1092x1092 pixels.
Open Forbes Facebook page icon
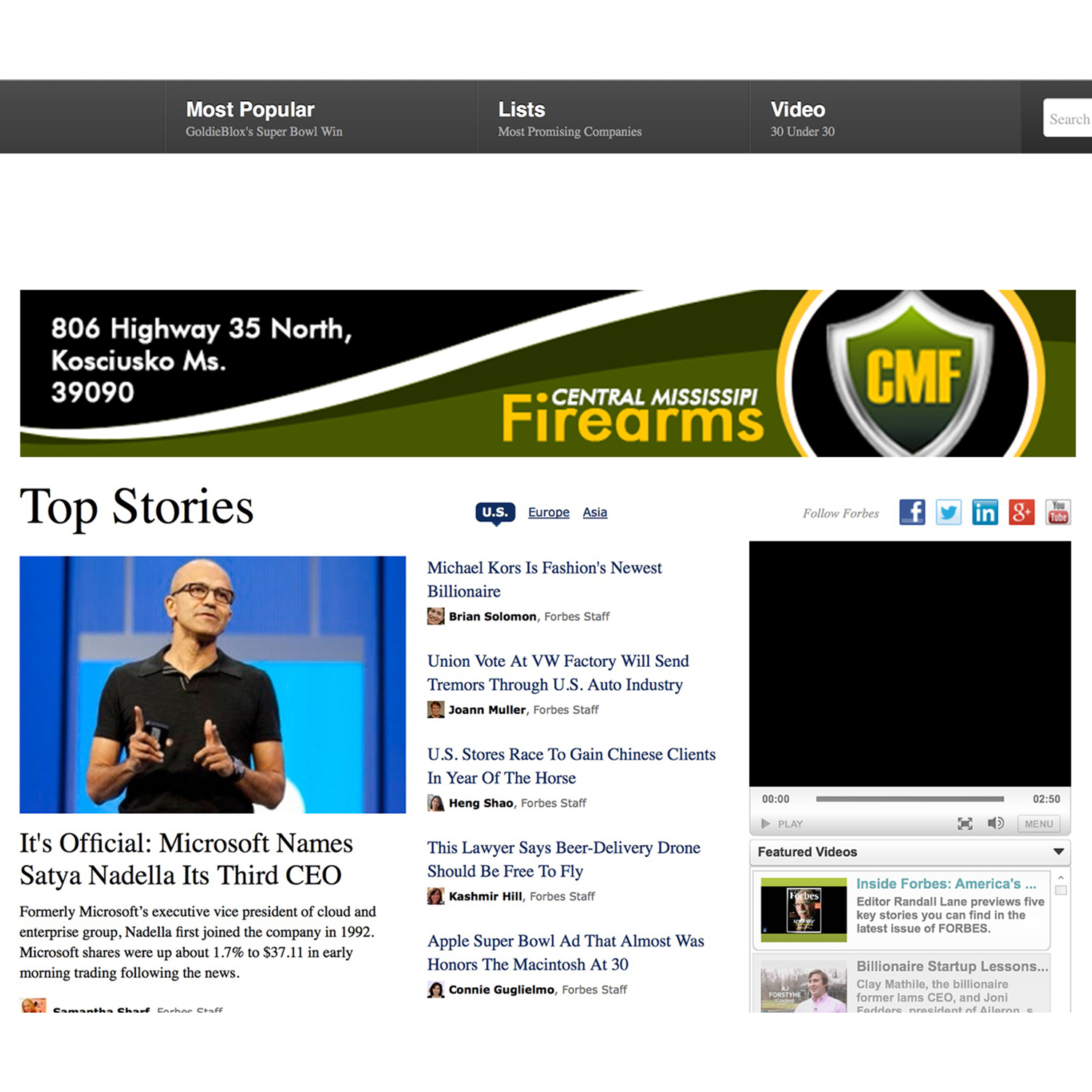pyautogui.click(x=911, y=513)
